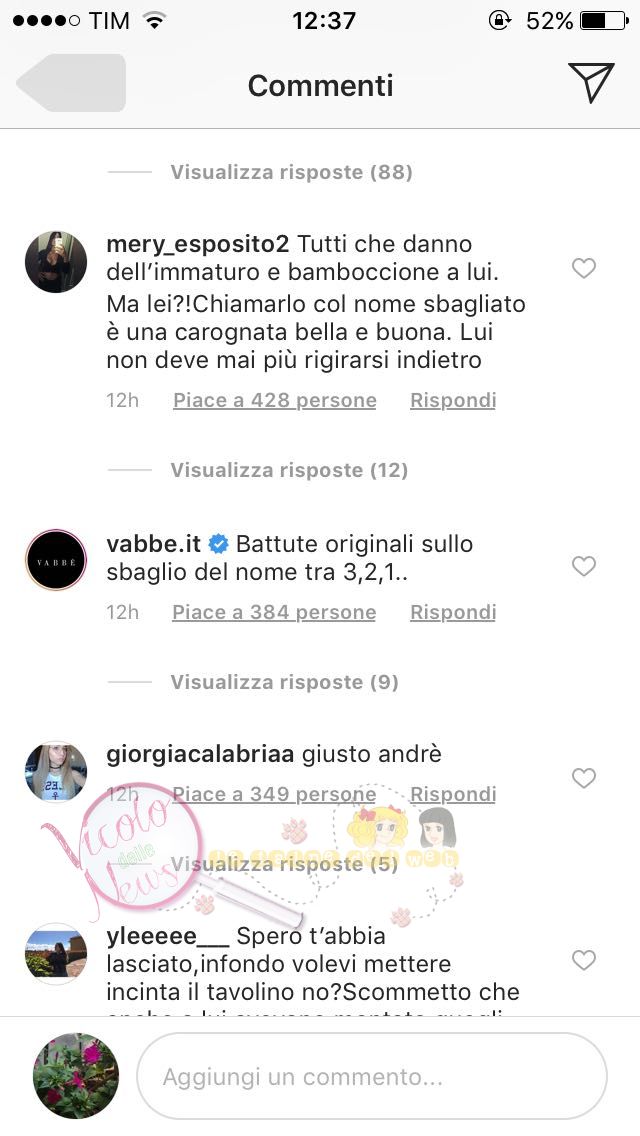Open mery_esposito2's profile picture
This screenshot has width=640, height=1136.
tap(56, 262)
